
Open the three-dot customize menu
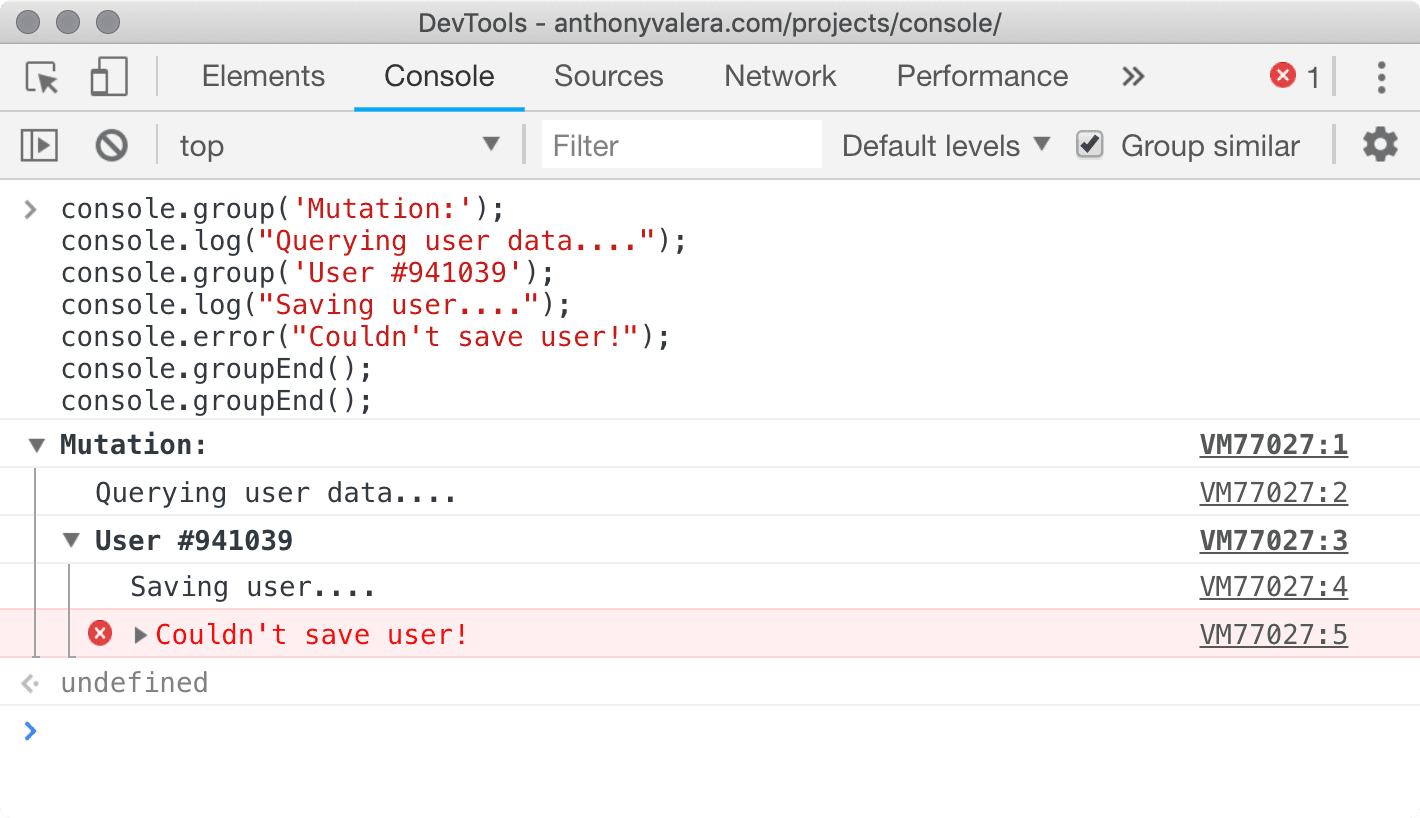pyautogui.click(x=1381, y=77)
